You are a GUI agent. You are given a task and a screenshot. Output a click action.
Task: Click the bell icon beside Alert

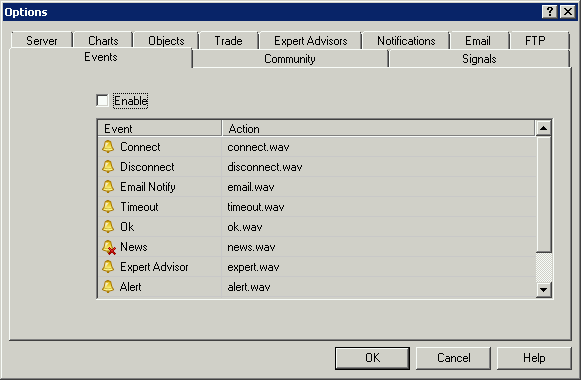[108, 287]
